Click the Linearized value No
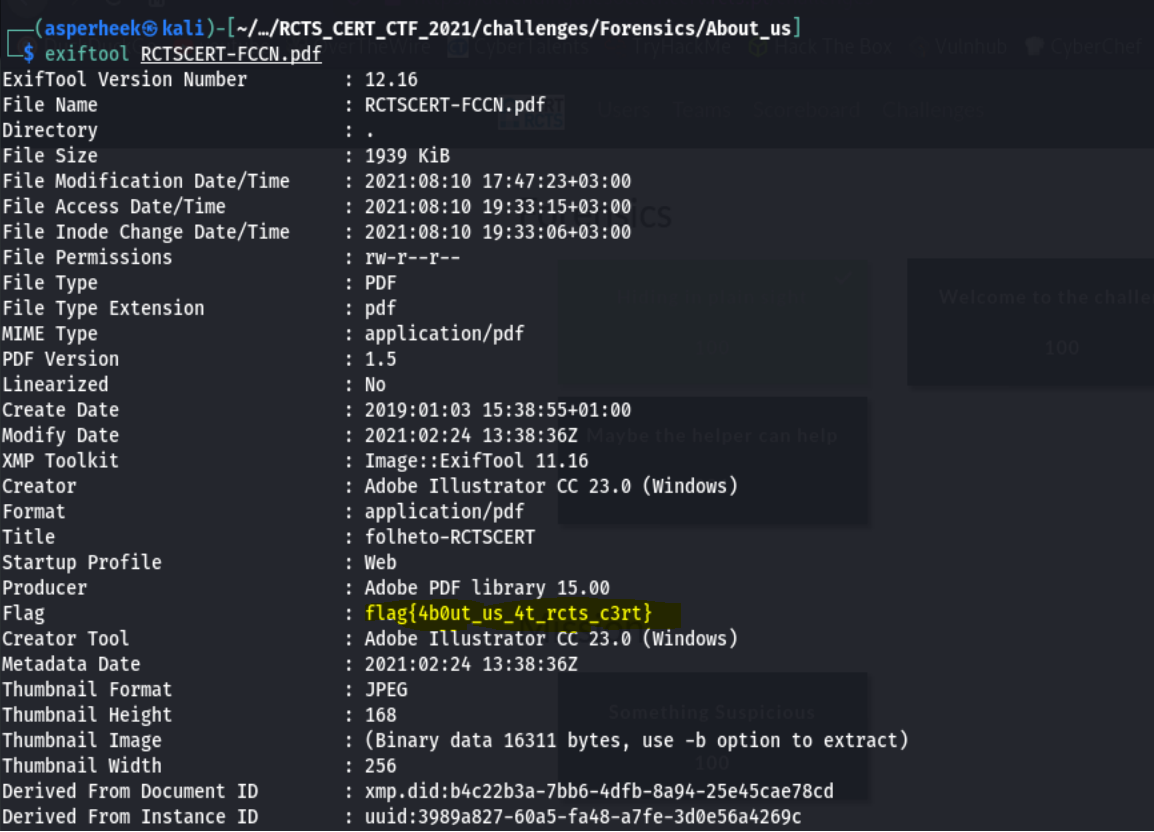The height and width of the screenshot is (832, 1154). pos(375,384)
